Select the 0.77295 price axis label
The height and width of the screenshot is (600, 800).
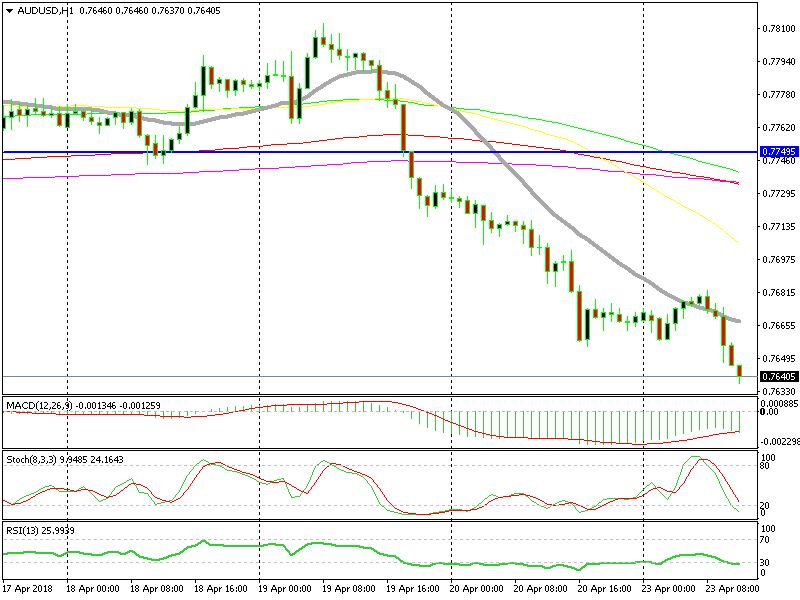779,194
